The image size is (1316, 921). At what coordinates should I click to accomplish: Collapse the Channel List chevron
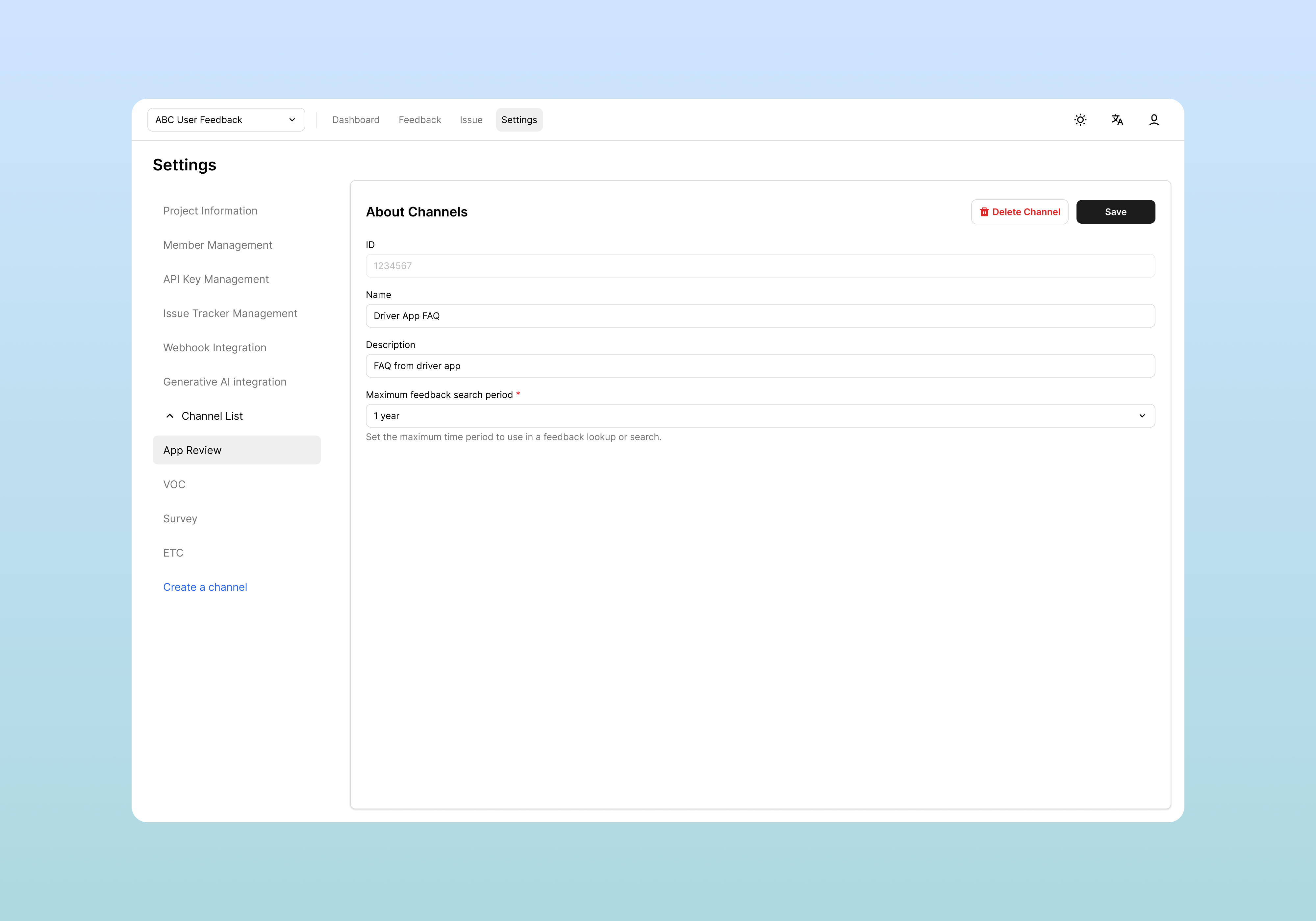[170, 416]
